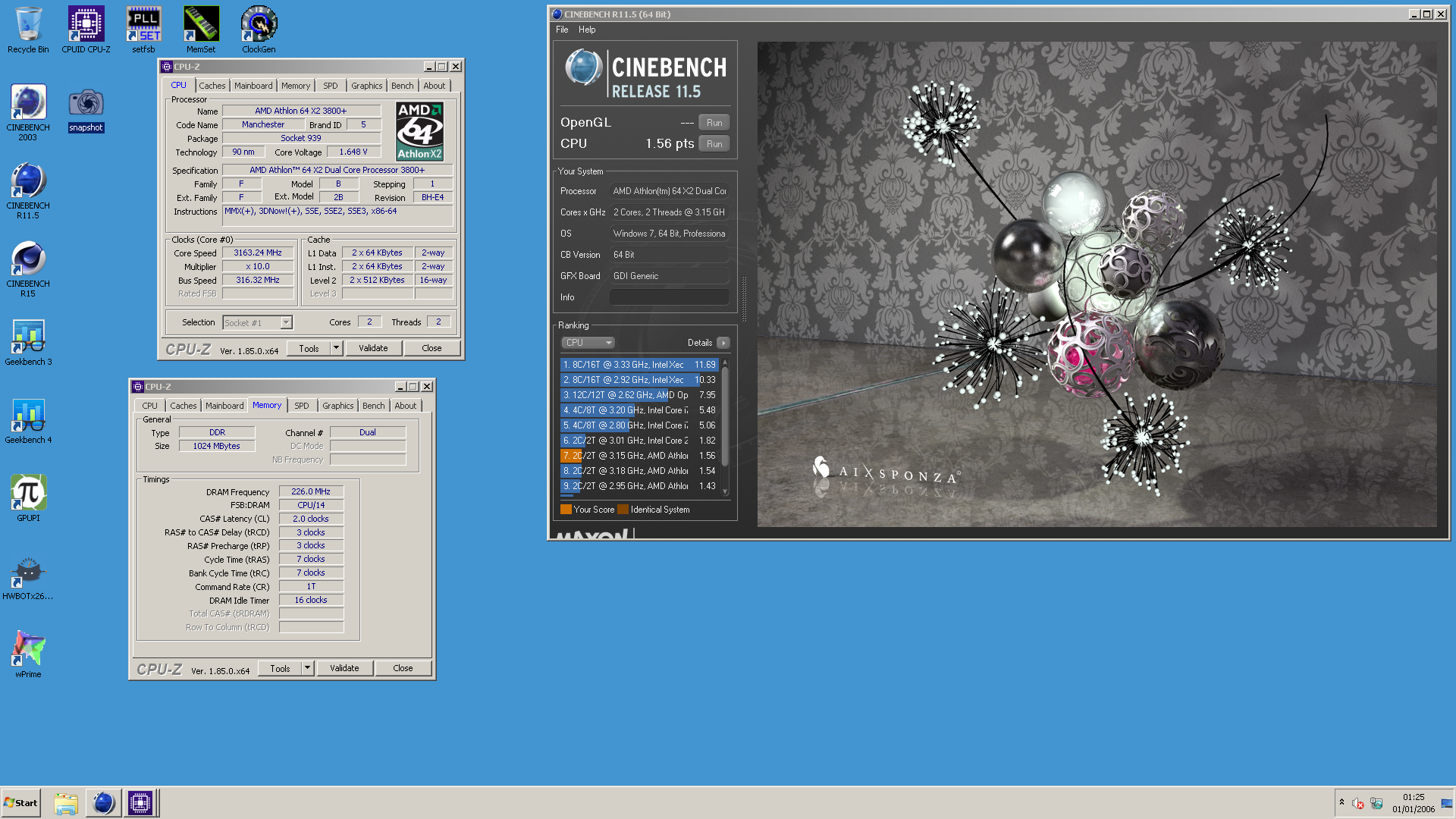Image resolution: width=1456 pixels, height=819 pixels.
Task: Open the Cinebench File menu
Action: [562, 30]
